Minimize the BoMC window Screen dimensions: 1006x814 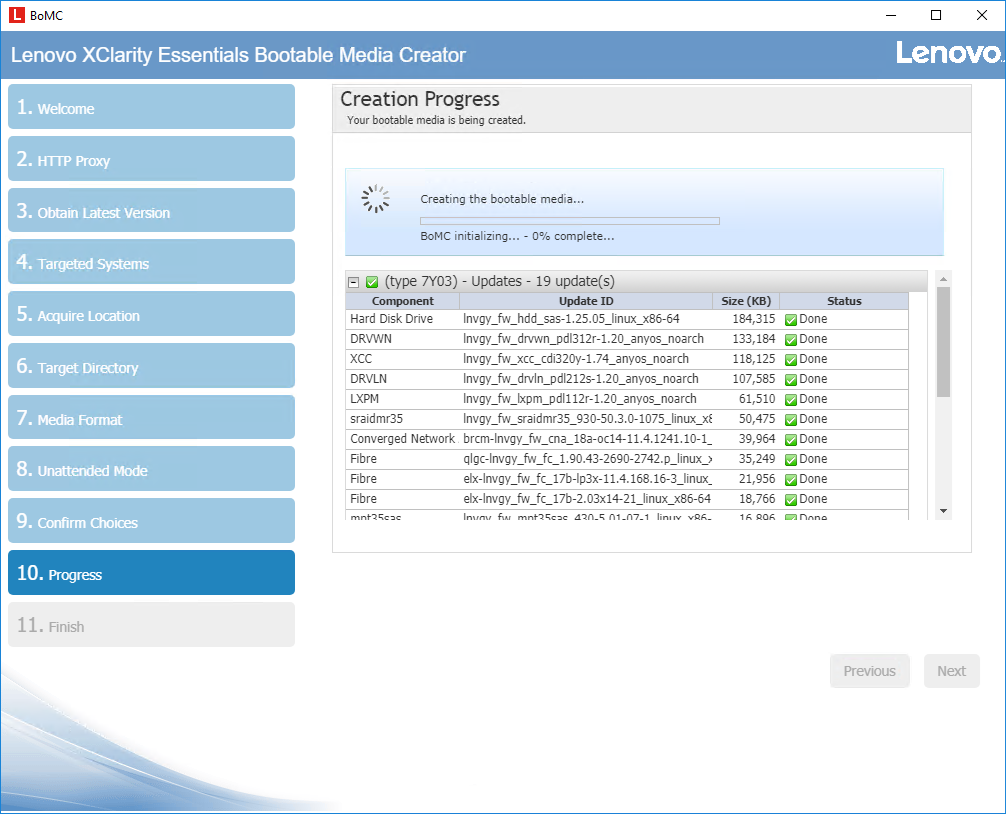[x=891, y=15]
